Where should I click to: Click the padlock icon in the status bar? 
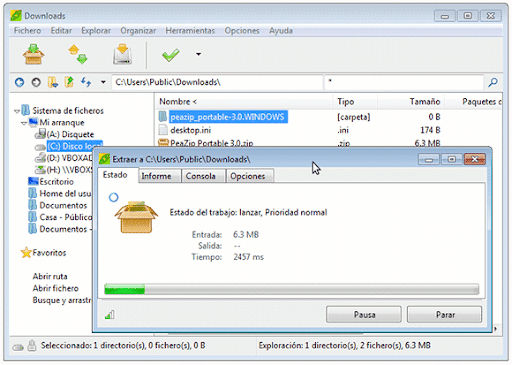32,346
